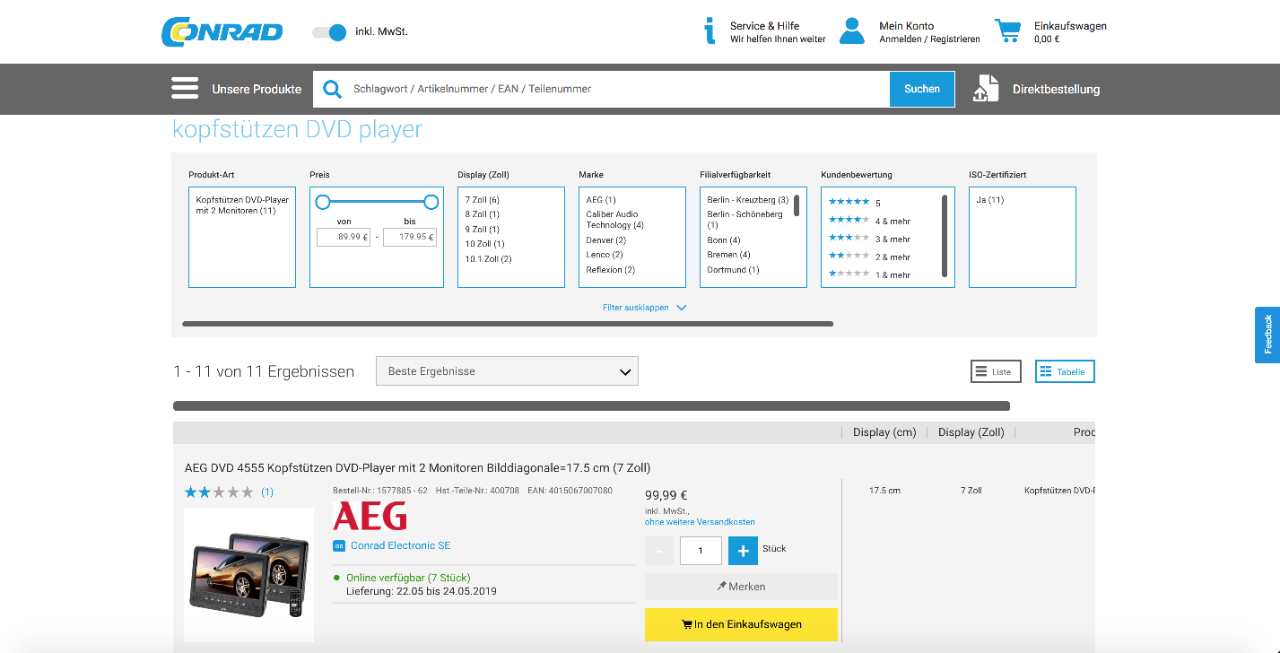Click the 'von' price input 89.99 €
1280x653 pixels.
[x=344, y=237]
